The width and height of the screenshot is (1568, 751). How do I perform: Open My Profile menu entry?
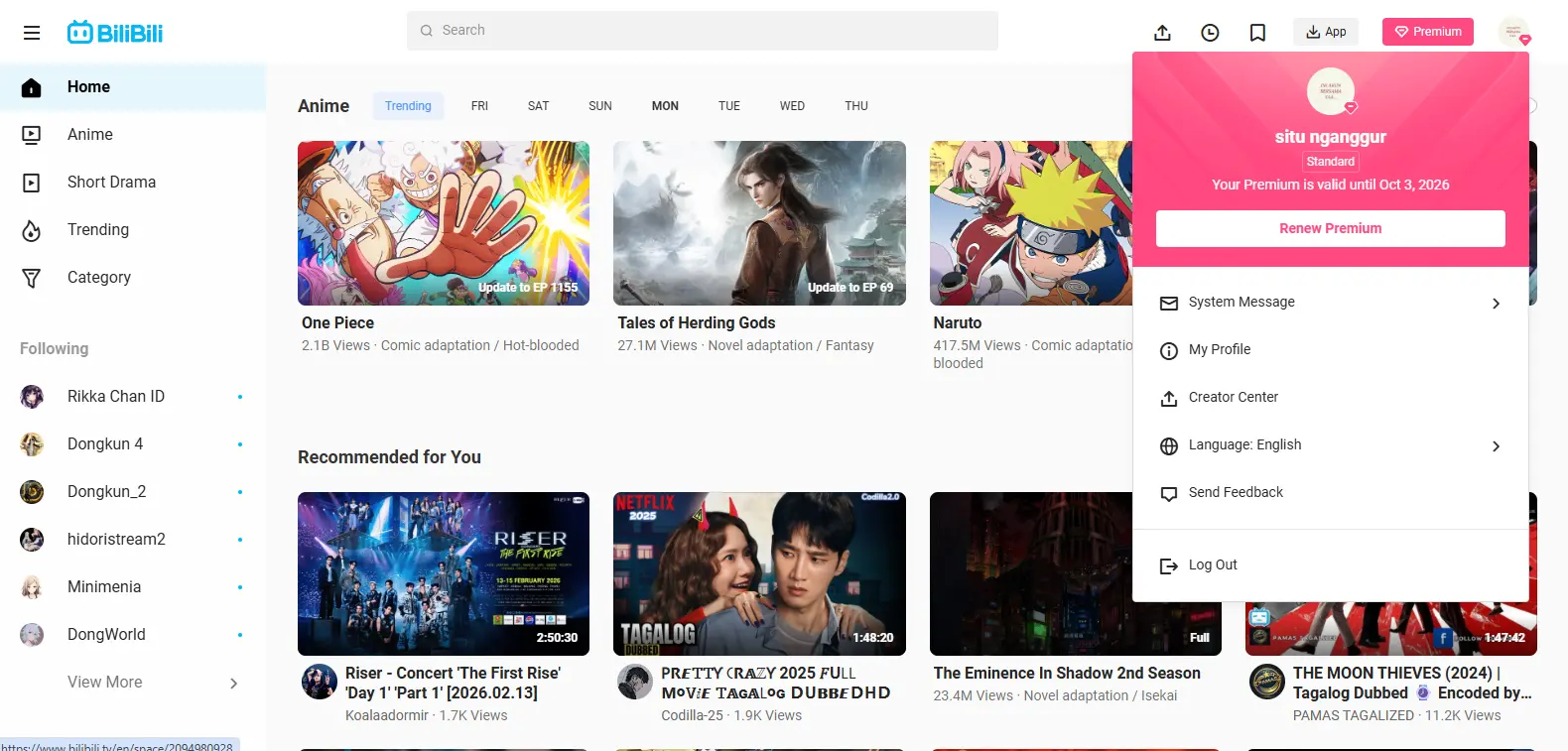coord(1331,350)
